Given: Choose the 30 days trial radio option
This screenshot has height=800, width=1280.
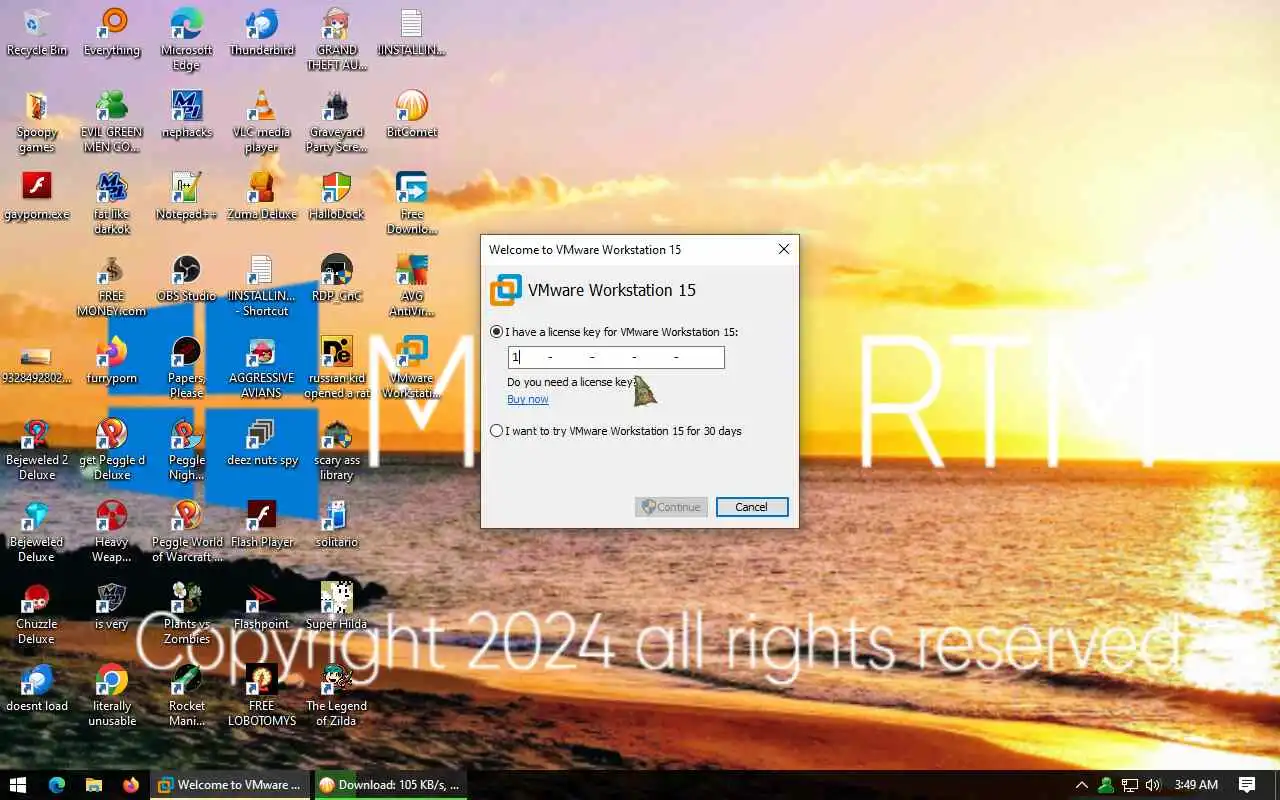Looking at the screenshot, I should (497, 431).
